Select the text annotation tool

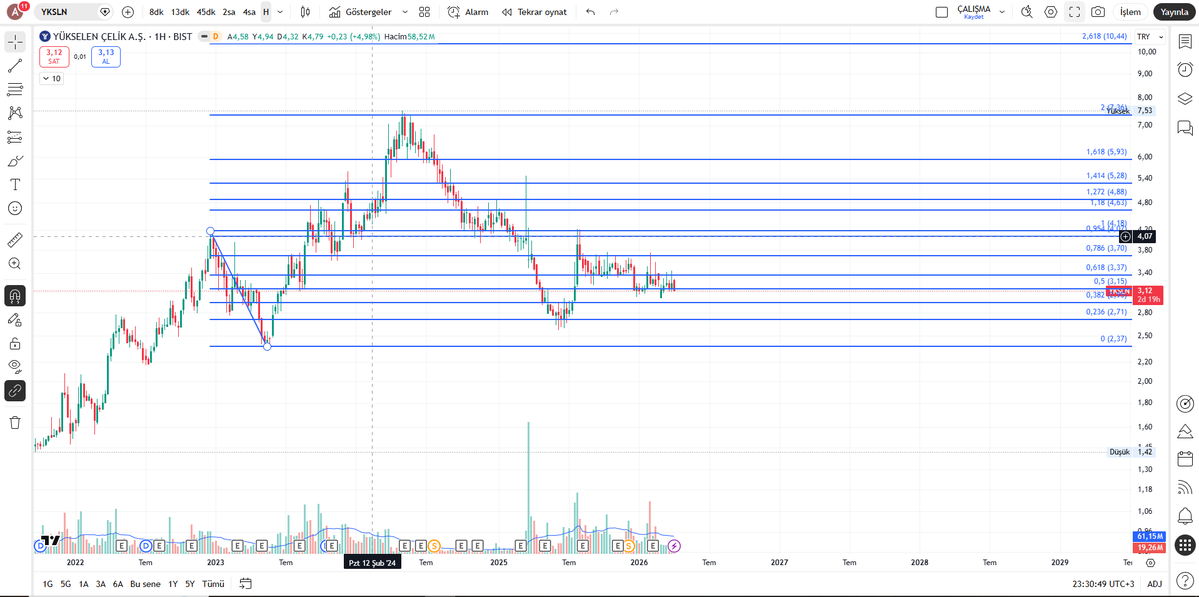[15, 184]
